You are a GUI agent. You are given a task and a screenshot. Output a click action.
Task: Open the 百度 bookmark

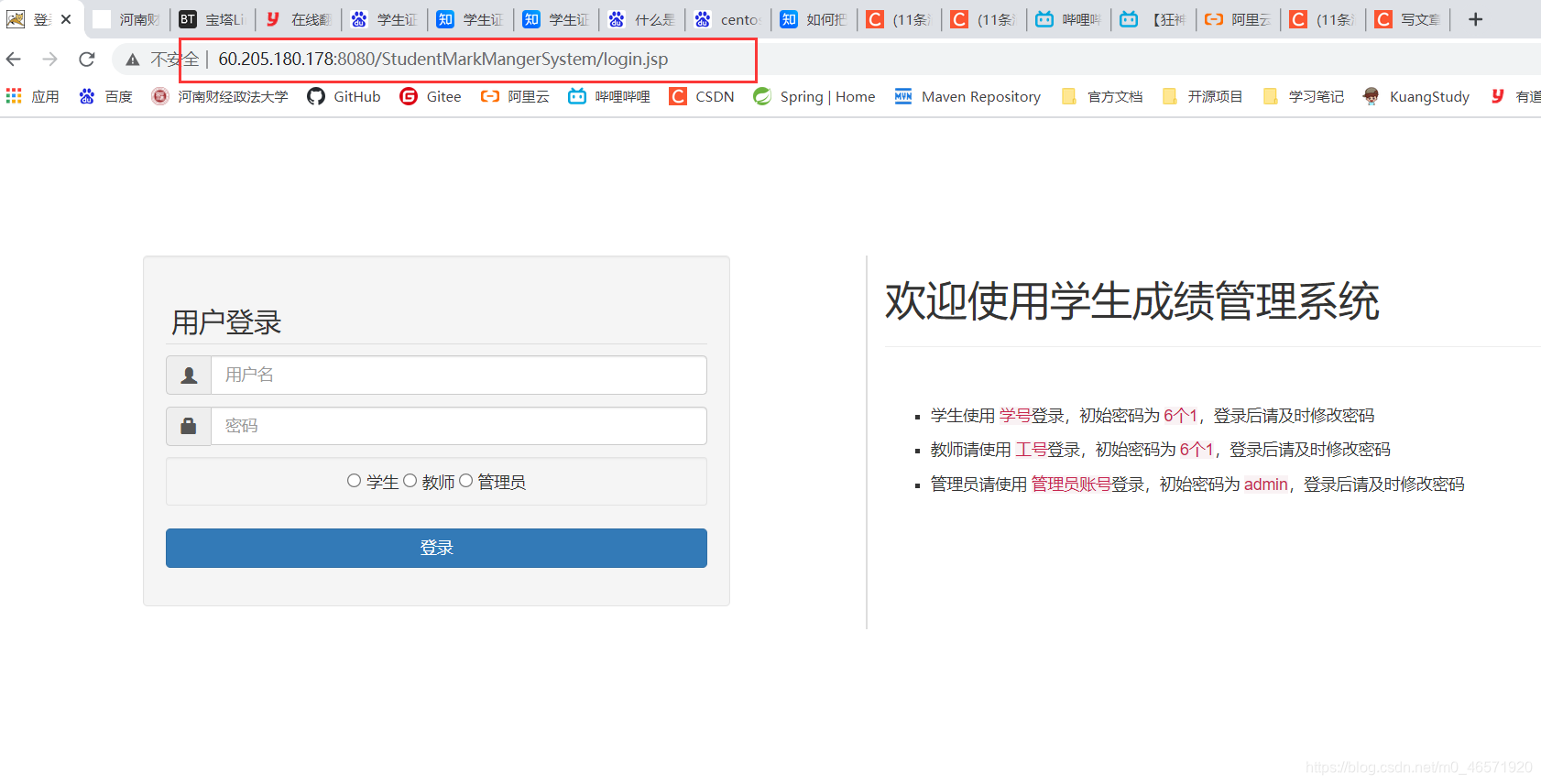click(x=105, y=96)
